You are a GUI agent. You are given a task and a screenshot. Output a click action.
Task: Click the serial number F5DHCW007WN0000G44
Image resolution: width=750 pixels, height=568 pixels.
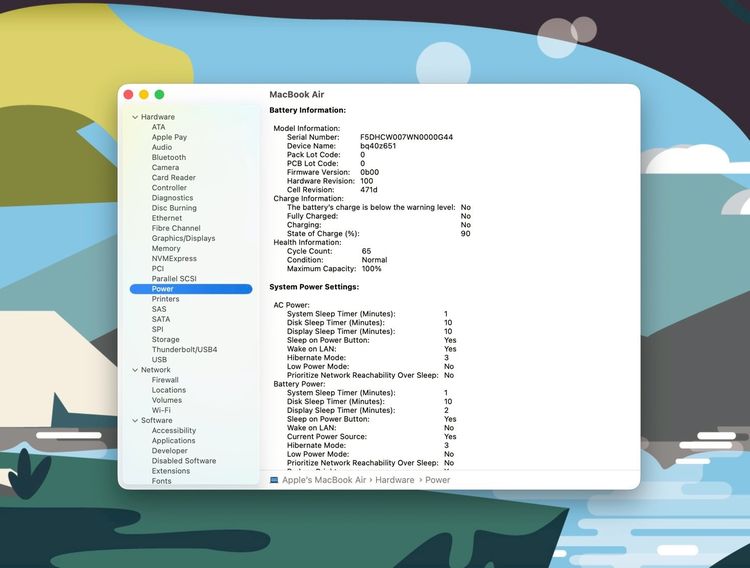pyautogui.click(x=407, y=137)
